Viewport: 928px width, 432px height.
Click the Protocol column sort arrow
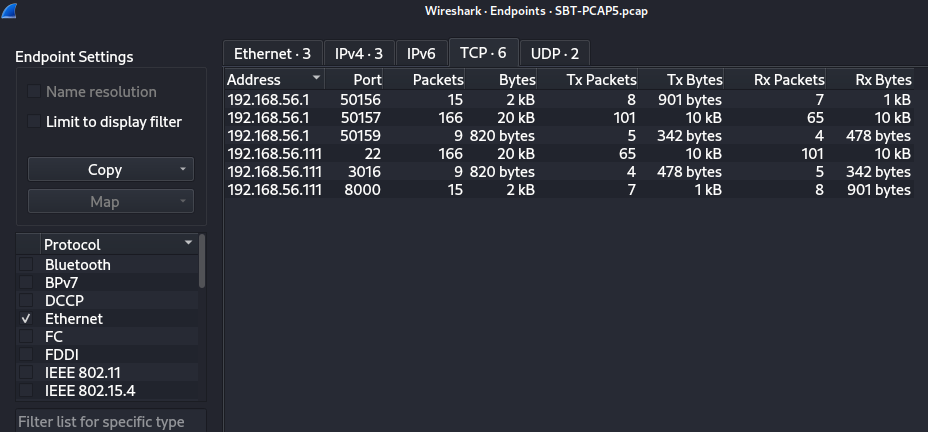pos(188,243)
